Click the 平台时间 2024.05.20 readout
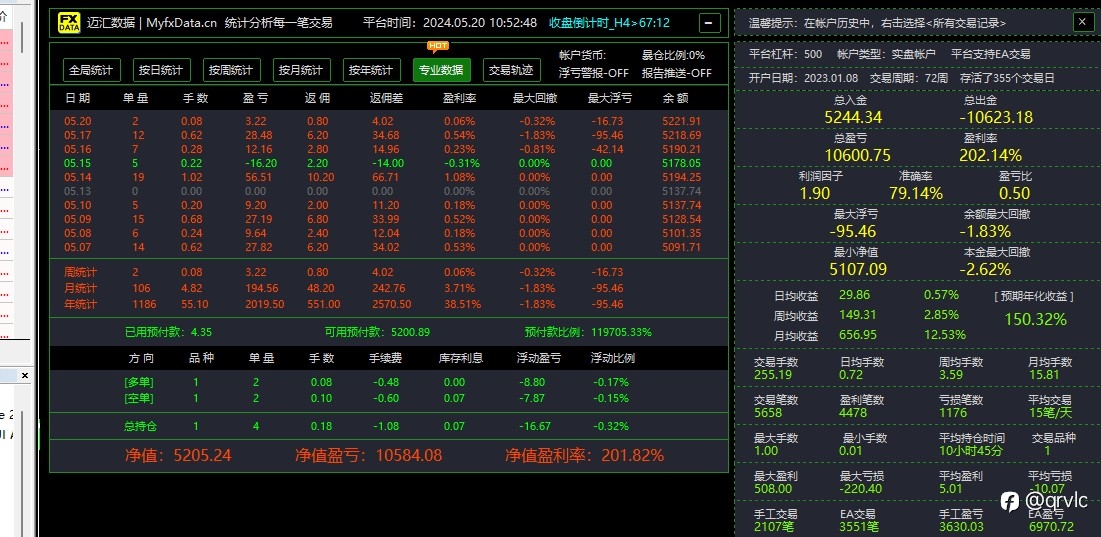1101x537 pixels. click(449, 23)
